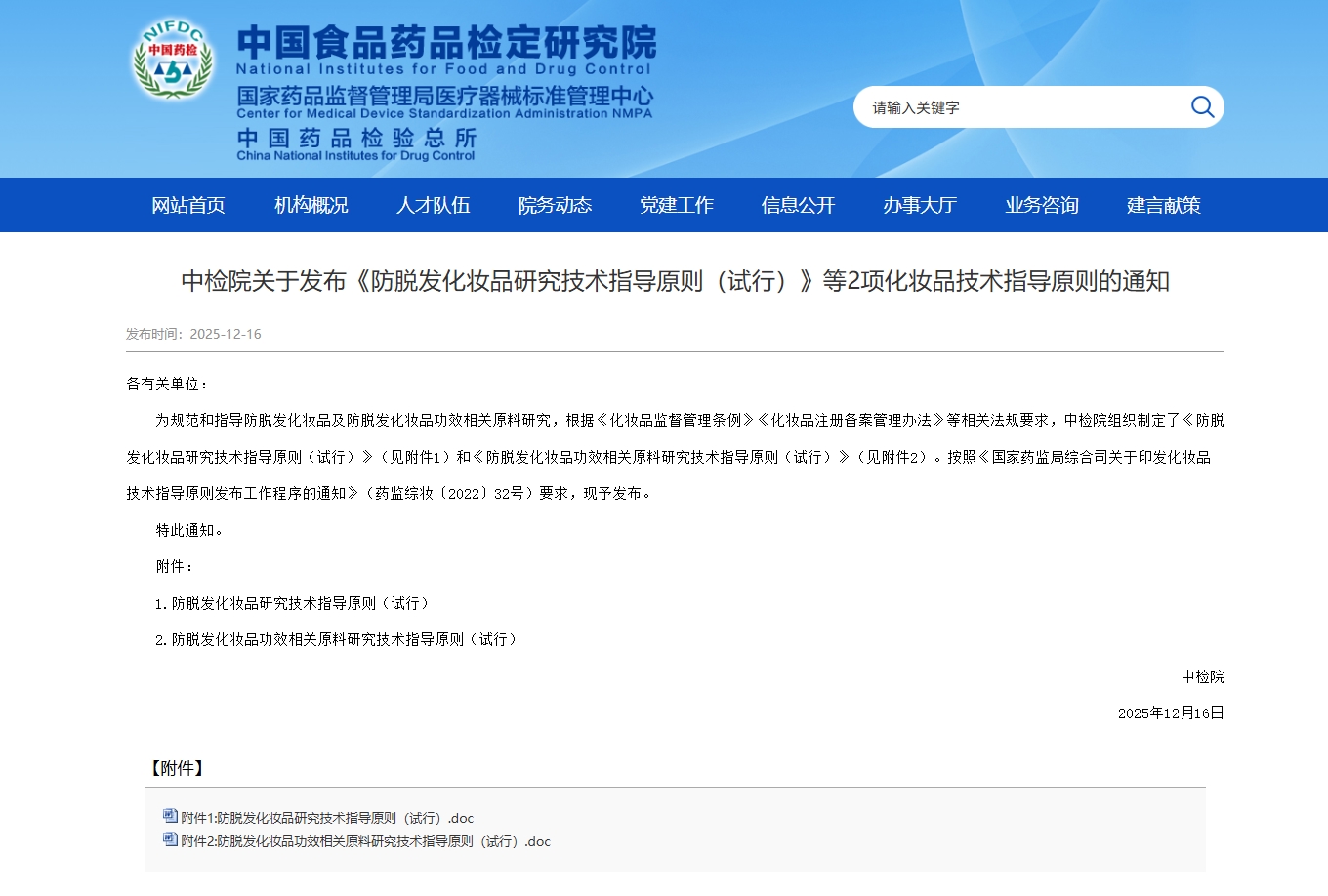Viewport: 1328px width, 896px height.
Task: Go to the 人才队伍 section
Action: [x=433, y=205]
